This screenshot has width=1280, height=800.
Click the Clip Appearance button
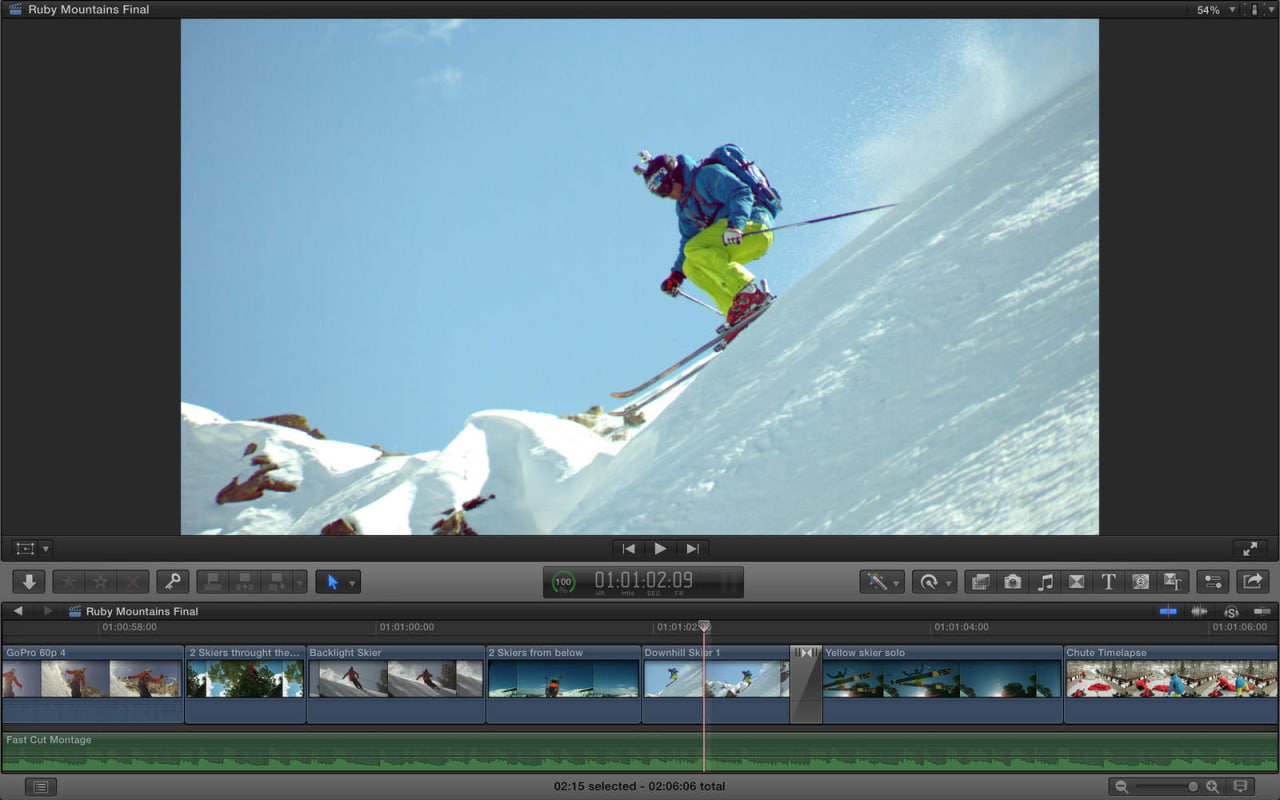(1242, 787)
